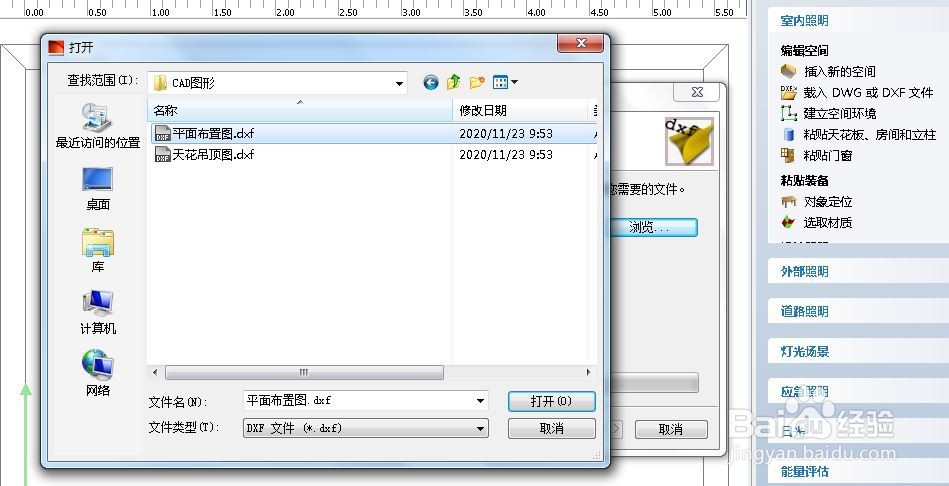The width and height of the screenshot is (949, 486).
Task: Create a new folder icon
Action: click(x=478, y=82)
